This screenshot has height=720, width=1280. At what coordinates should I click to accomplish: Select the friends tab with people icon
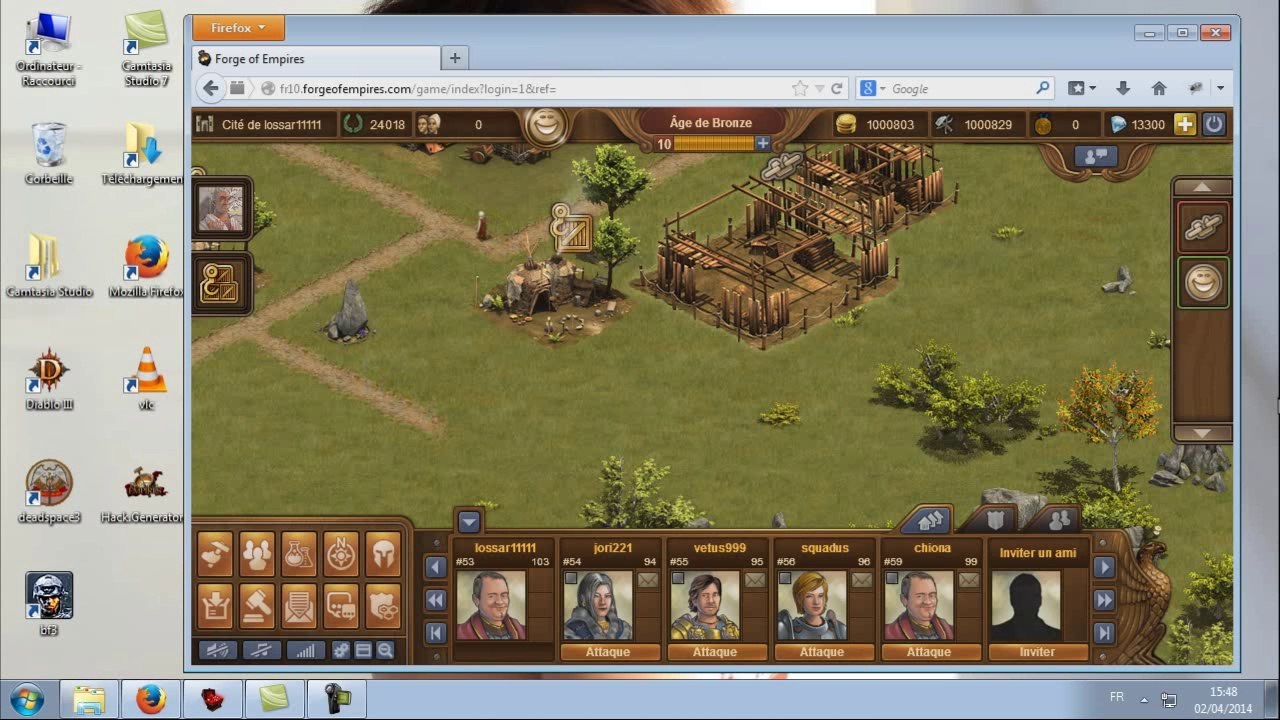(1059, 520)
